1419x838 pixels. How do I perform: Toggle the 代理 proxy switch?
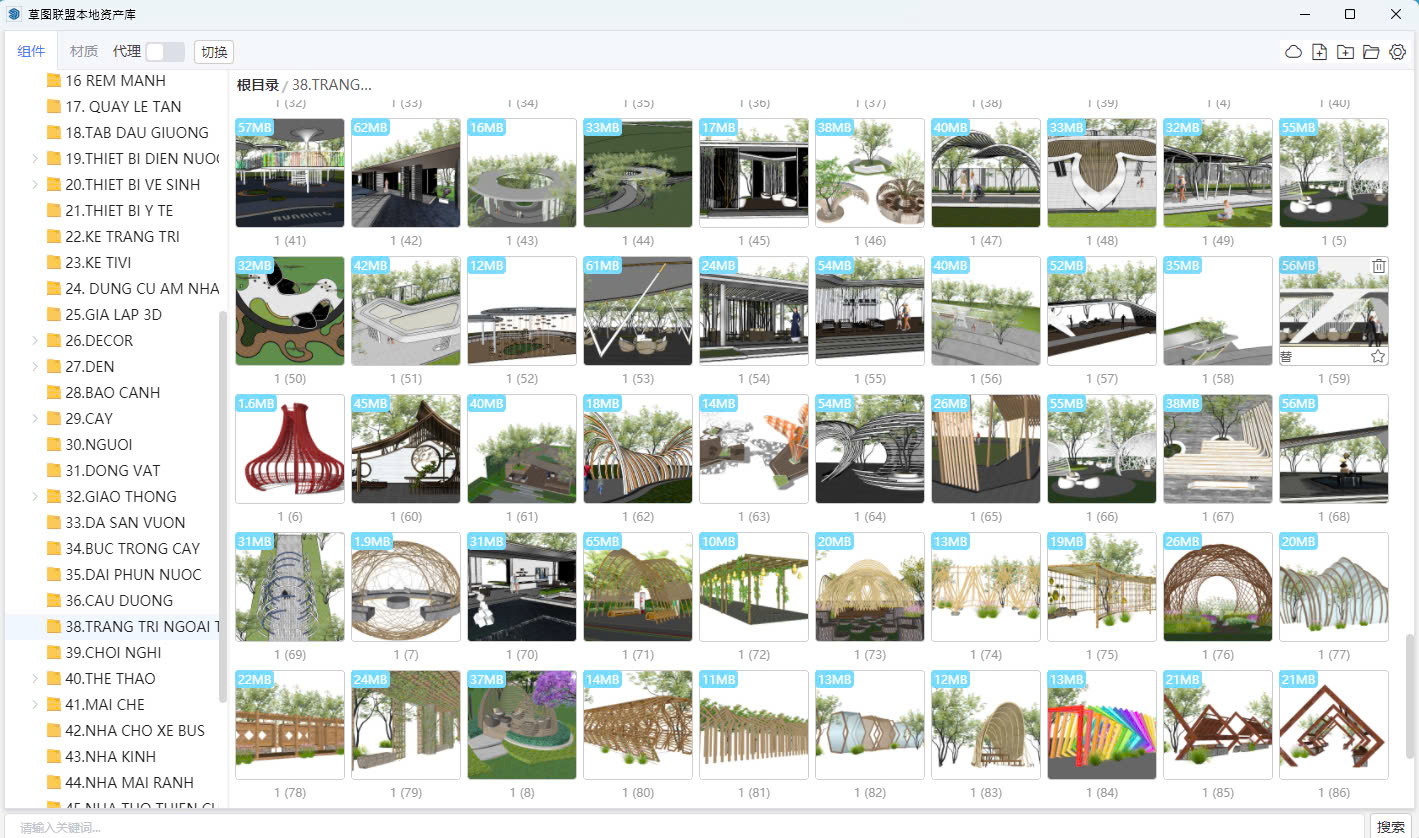coord(164,52)
